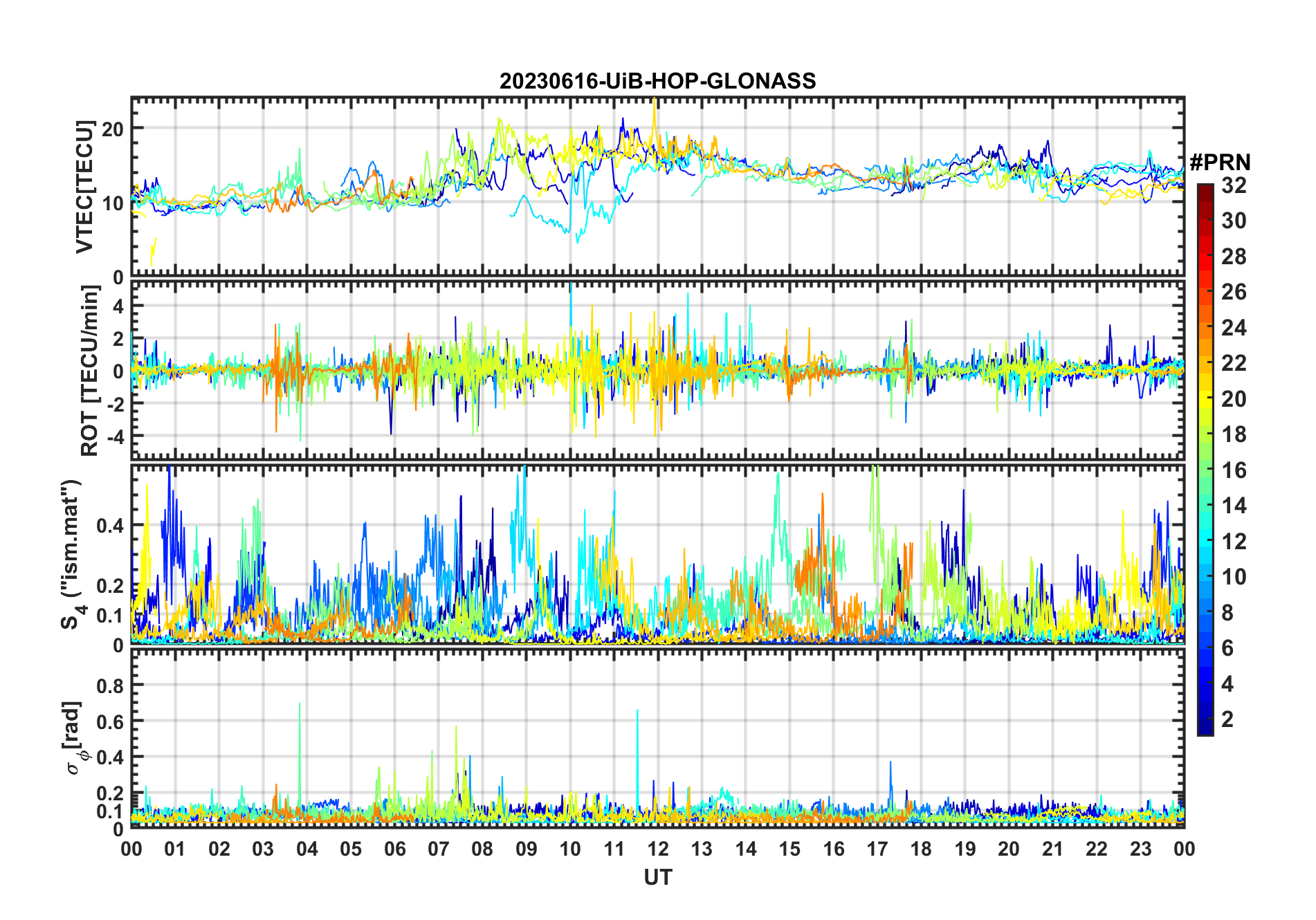Viewport: 1316px width, 920px height.
Task: Click inside the VTEC plot panel
Action: (x=657, y=187)
